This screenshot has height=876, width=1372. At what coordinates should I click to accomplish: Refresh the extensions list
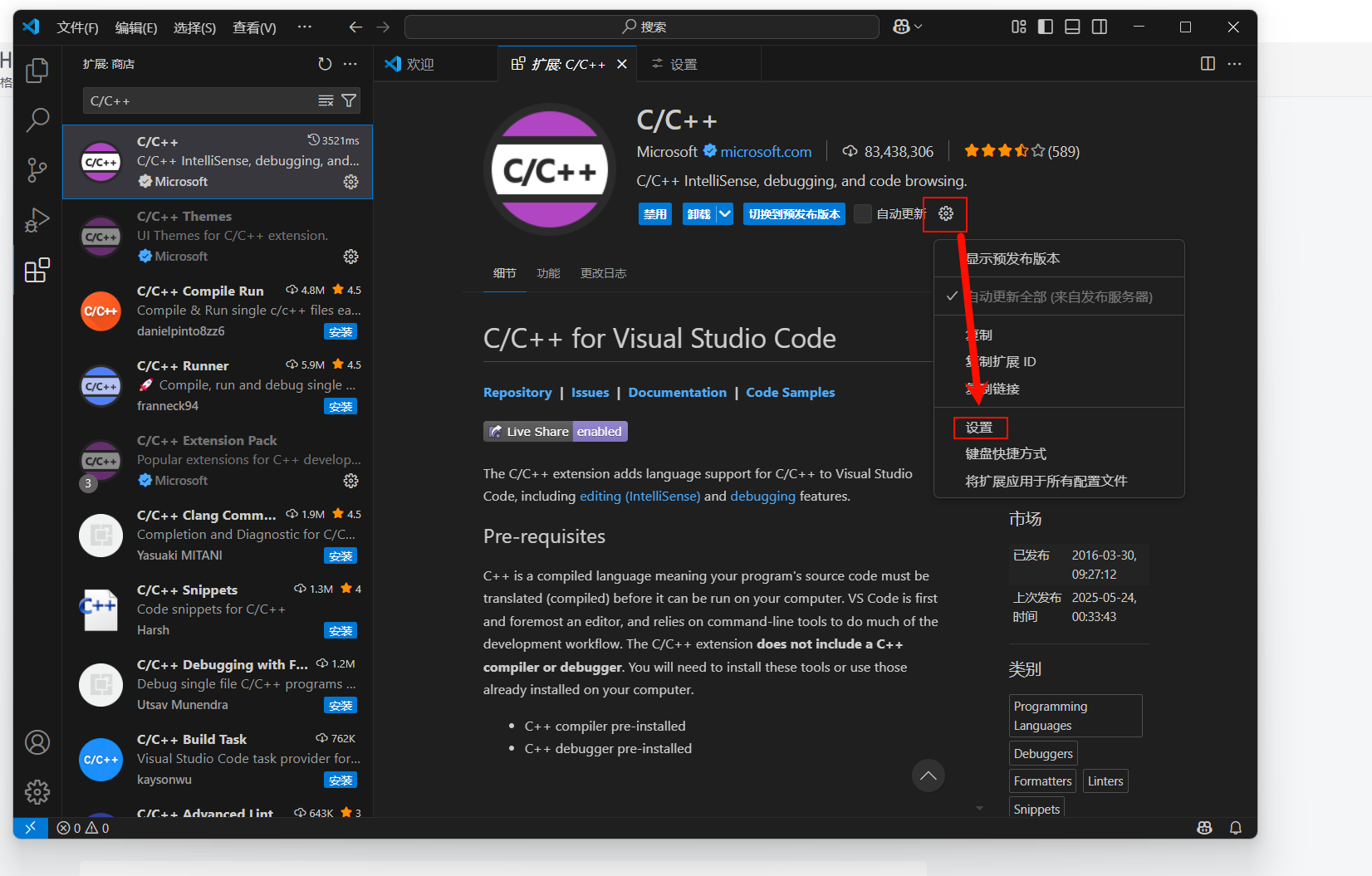(324, 63)
